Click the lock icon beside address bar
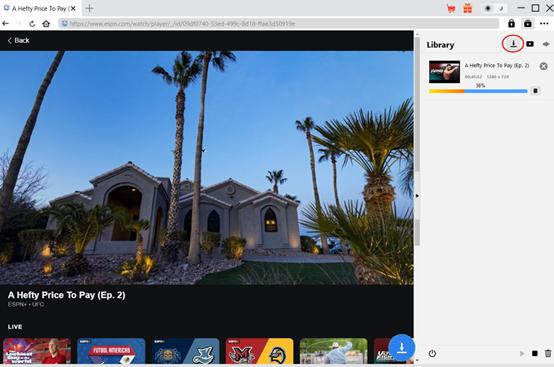 [511, 23]
